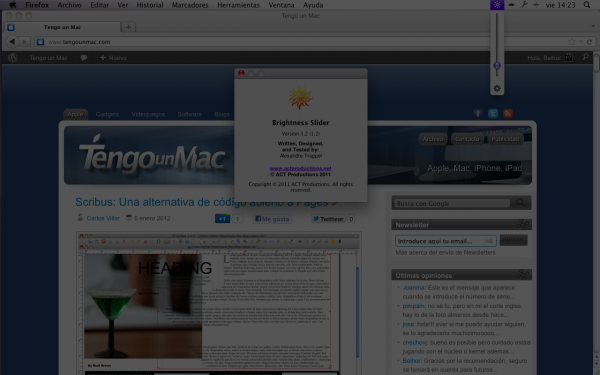The width and height of the screenshot is (600, 375).
Task: Click the Introduce aquí tu email field
Action: click(x=445, y=241)
